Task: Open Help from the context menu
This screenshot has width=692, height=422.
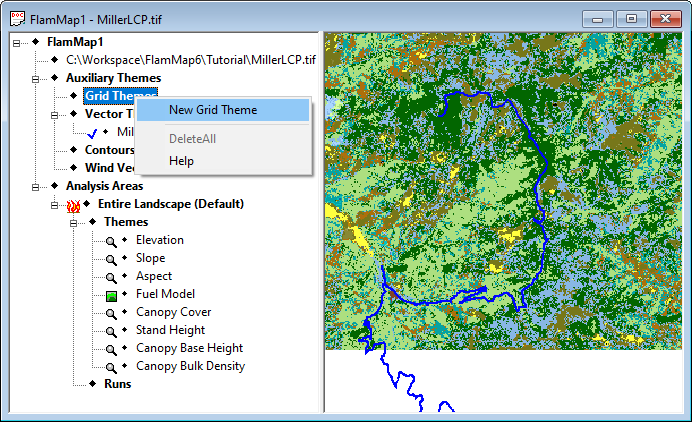Action: point(223,161)
